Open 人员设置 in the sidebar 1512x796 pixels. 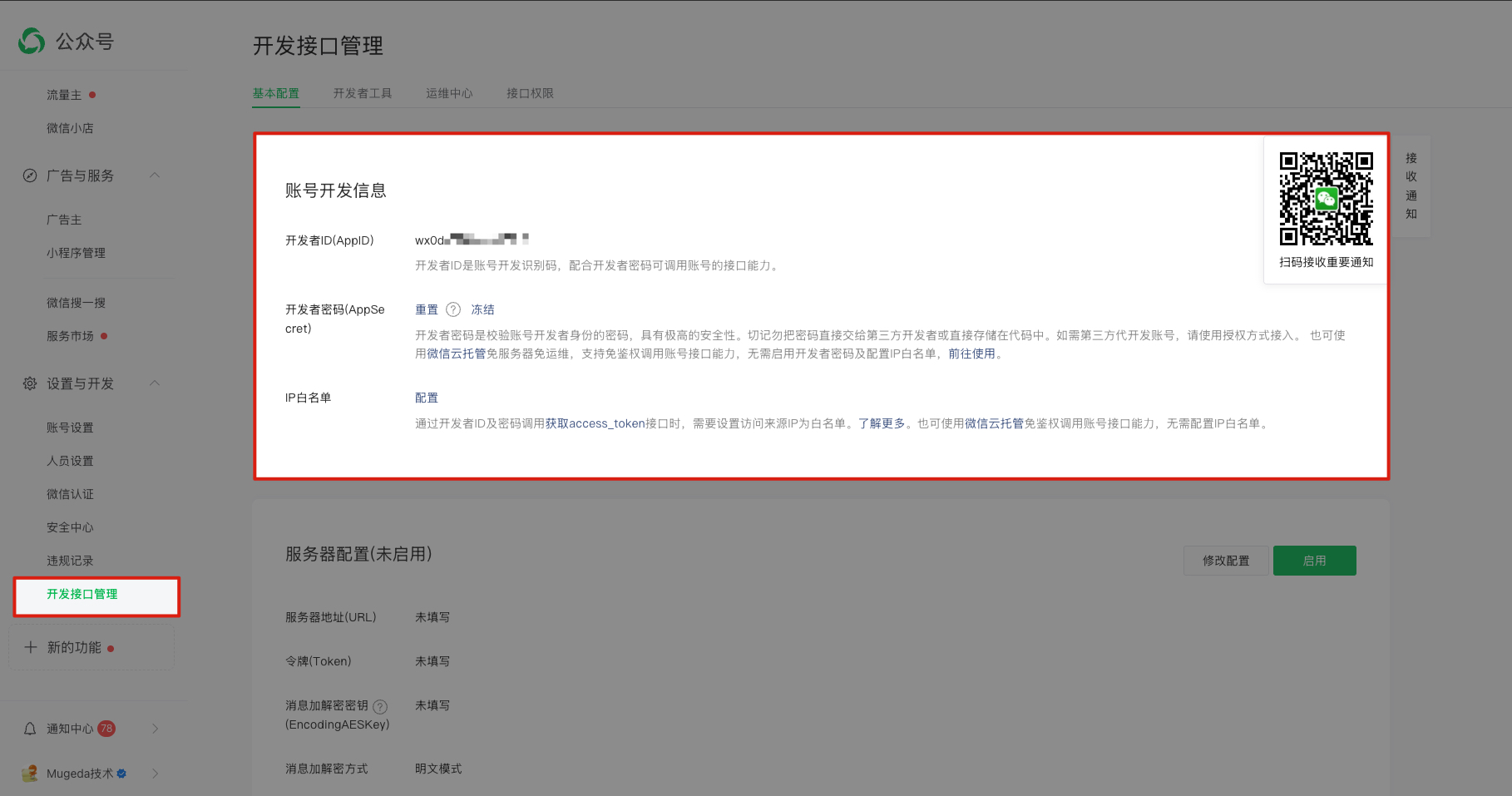click(x=70, y=461)
